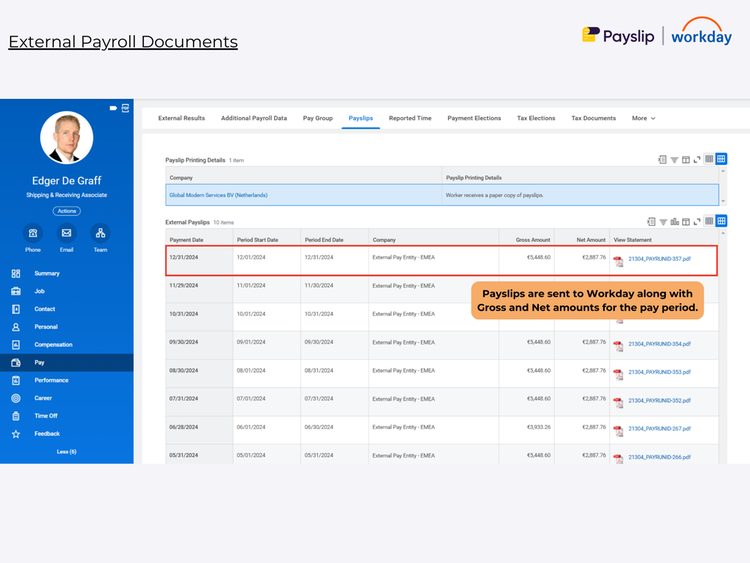Collapse sidebar with Less (6)

click(66, 452)
